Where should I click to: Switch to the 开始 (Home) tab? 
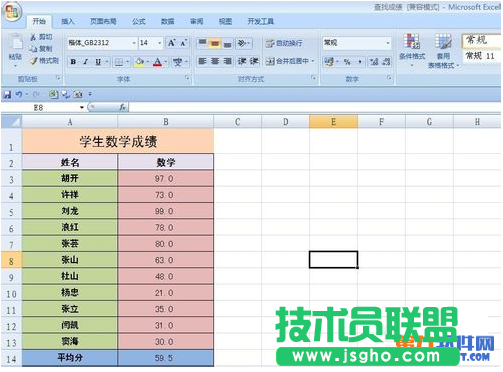[x=39, y=22]
